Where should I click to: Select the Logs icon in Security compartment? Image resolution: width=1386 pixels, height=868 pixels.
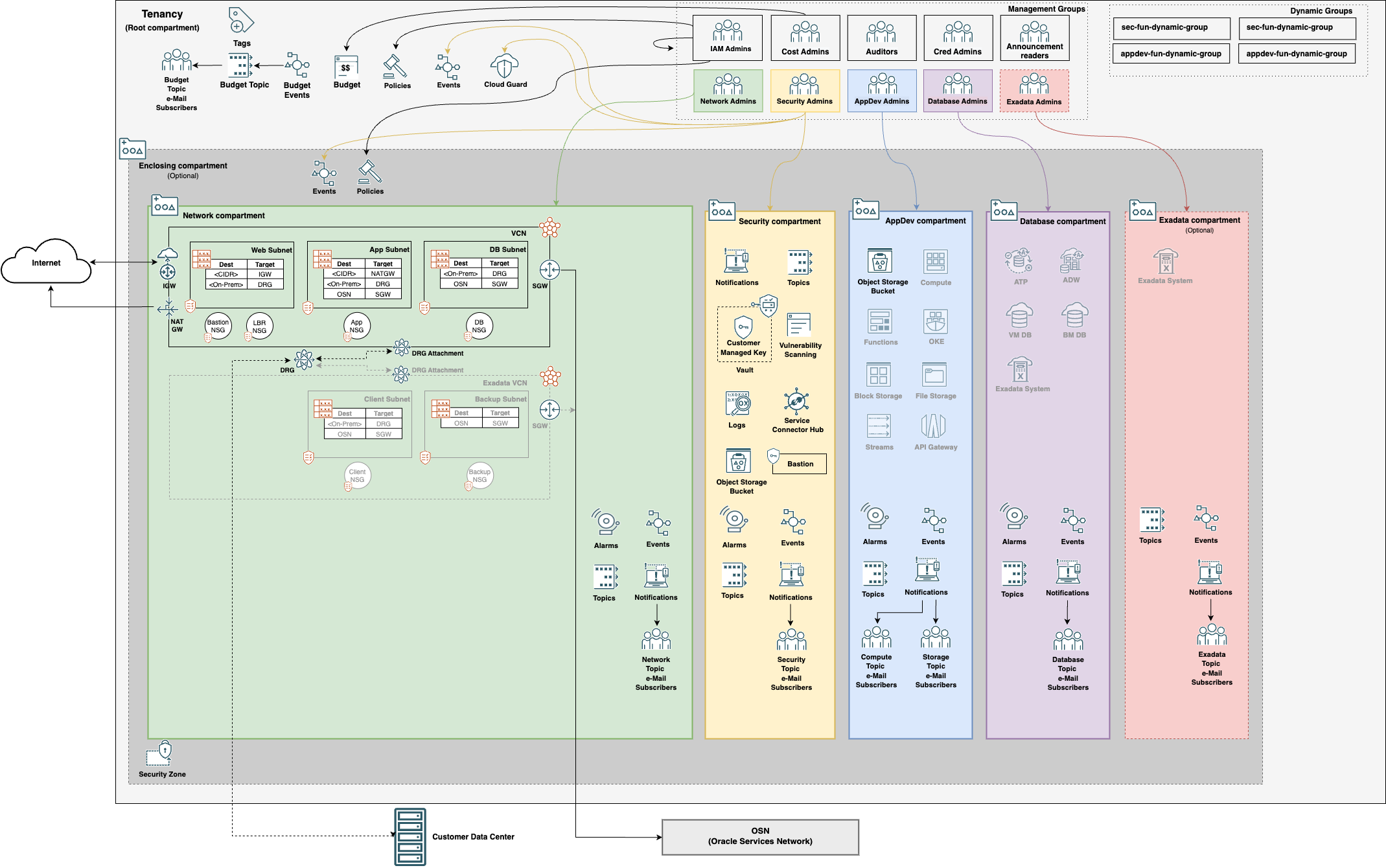coord(737,404)
